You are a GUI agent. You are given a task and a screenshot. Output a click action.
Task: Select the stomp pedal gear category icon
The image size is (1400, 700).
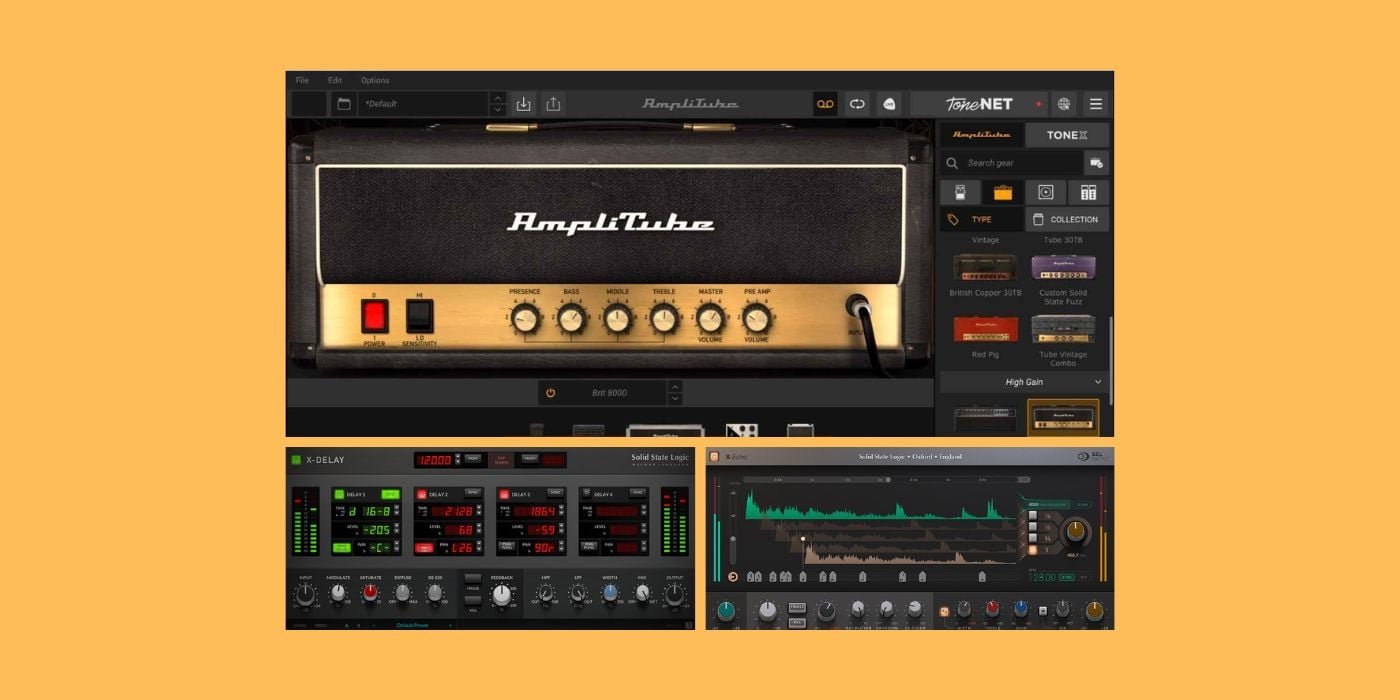pyautogui.click(x=960, y=192)
